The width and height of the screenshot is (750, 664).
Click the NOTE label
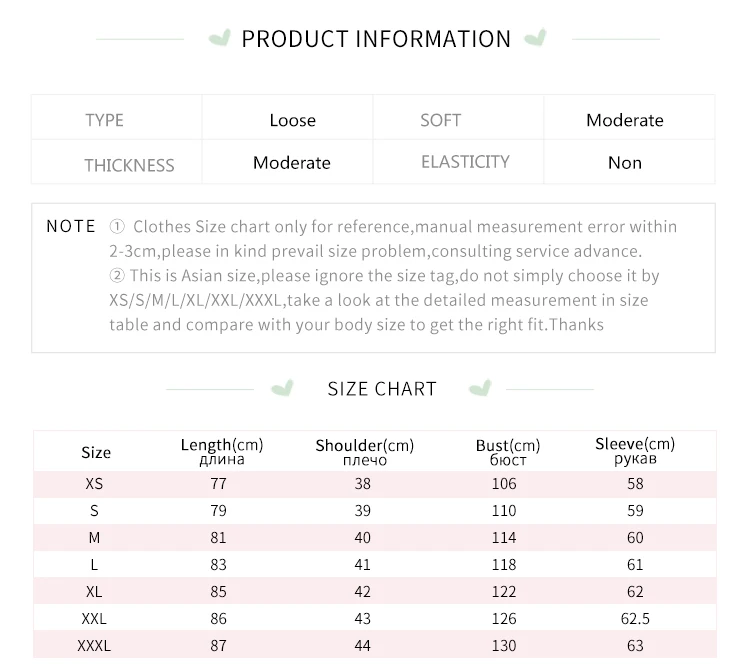tap(71, 226)
